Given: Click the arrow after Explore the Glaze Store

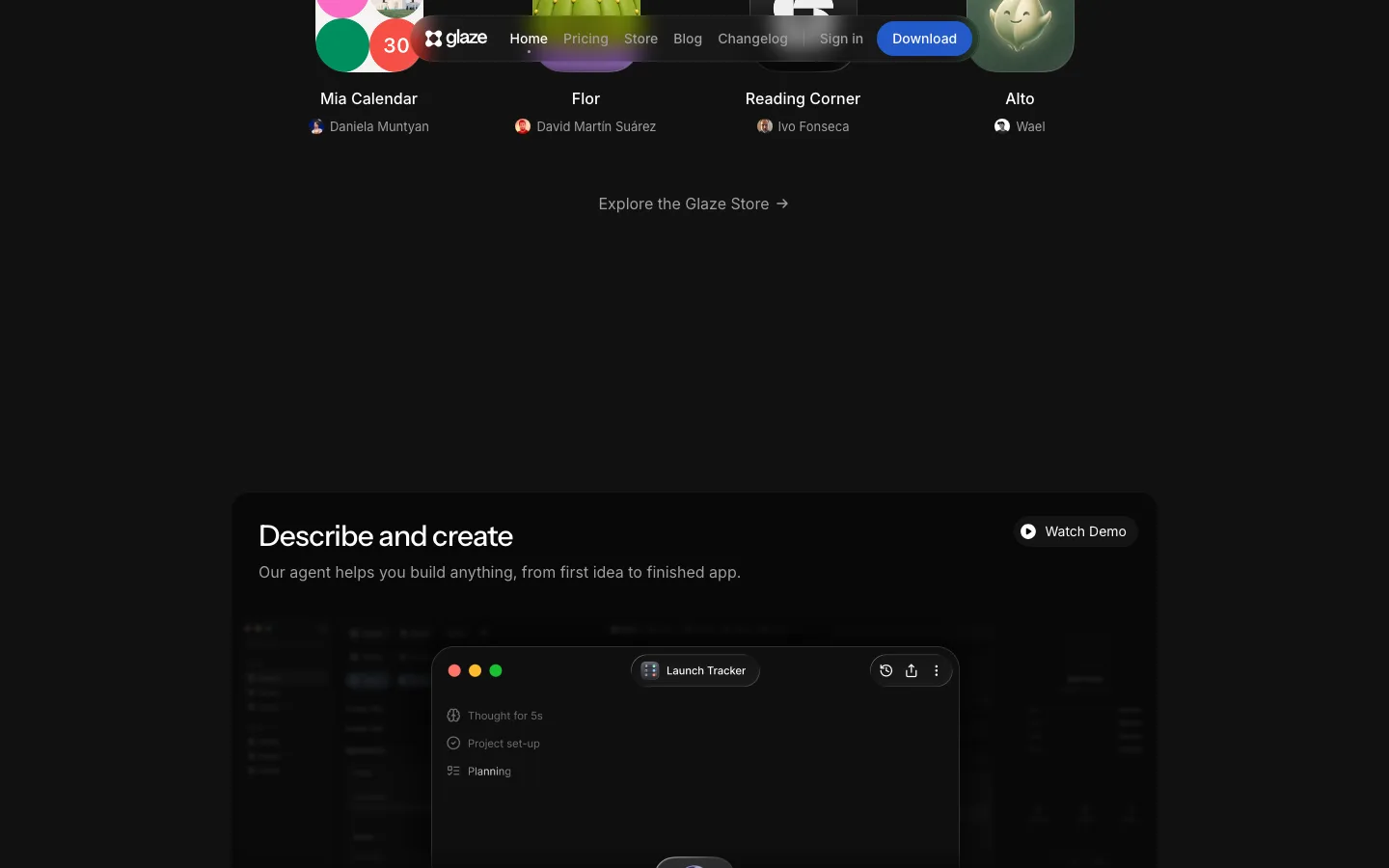Looking at the screenshot, I should [x=782, y=203].
